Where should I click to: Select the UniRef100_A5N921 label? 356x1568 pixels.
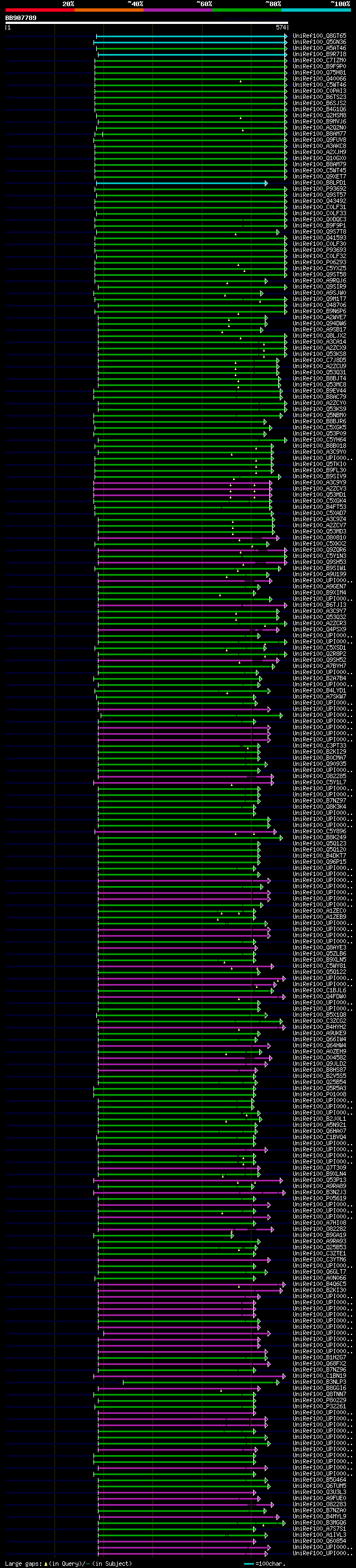pyautogui.click(x=319, y=1125)
